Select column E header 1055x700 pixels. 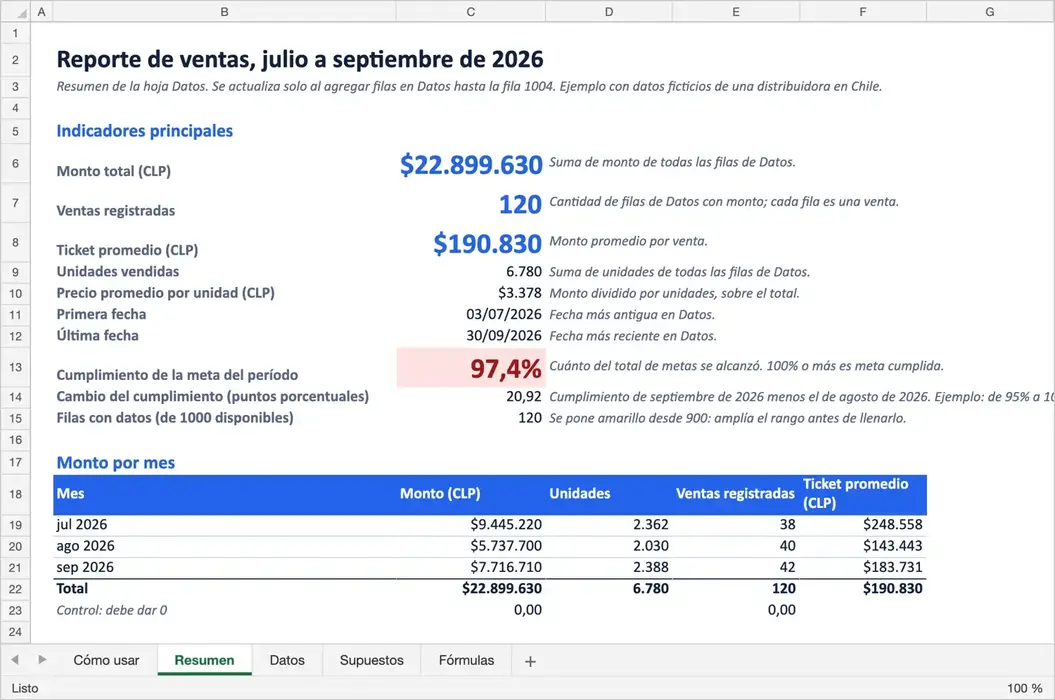click(735, 11)
